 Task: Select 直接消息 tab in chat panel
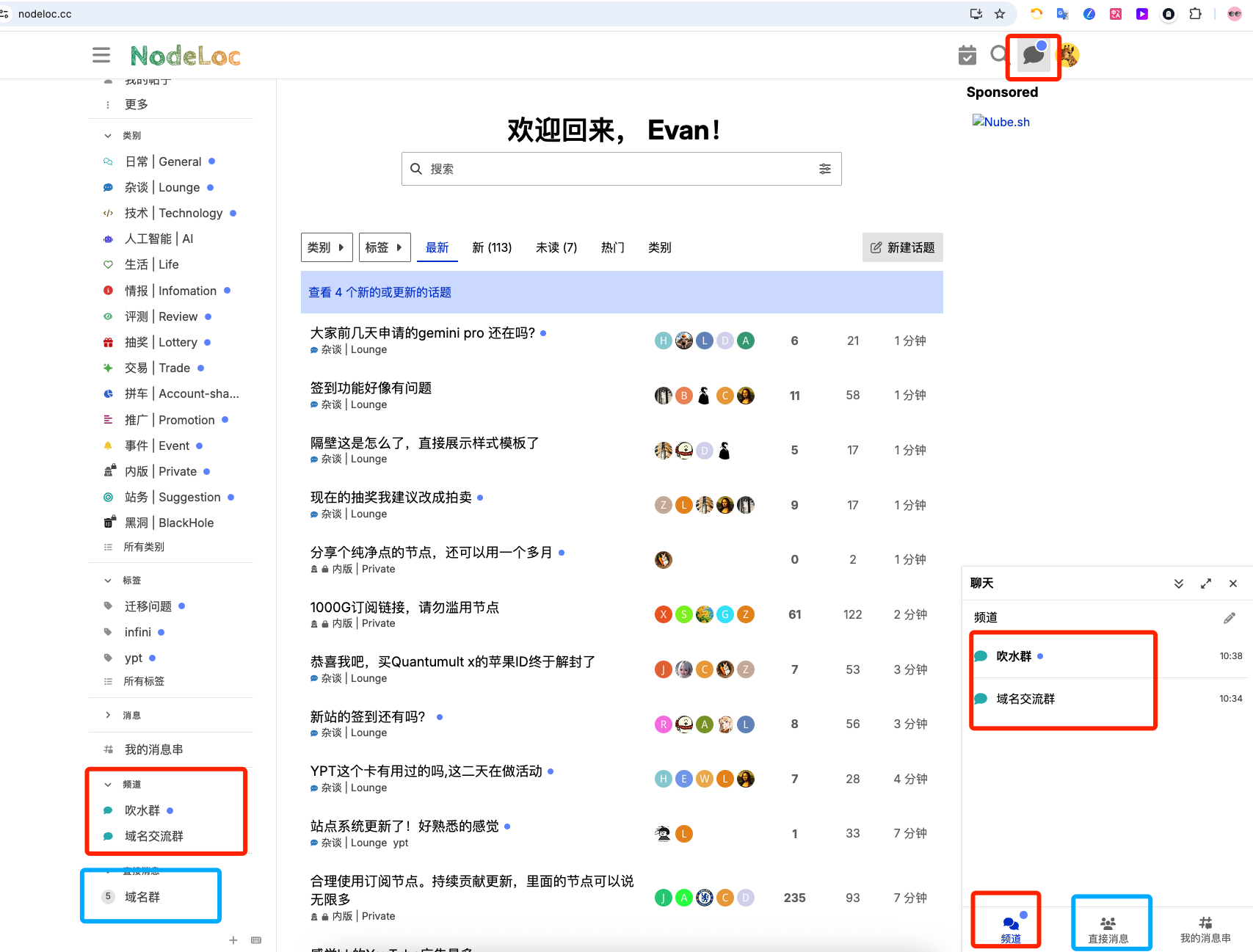[1108, 930]
